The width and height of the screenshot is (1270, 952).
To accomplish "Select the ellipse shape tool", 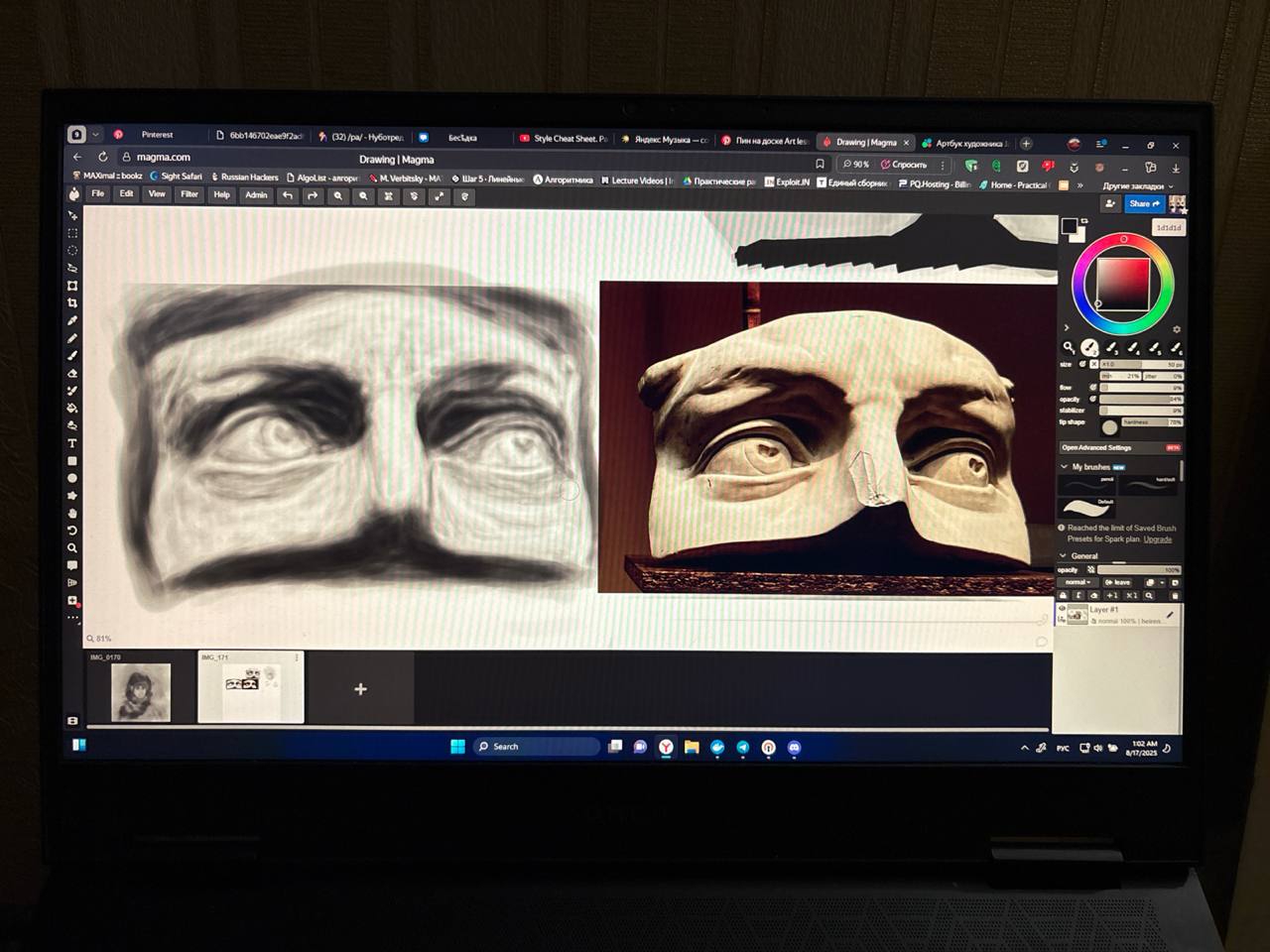I will pyautogui.click(x=72, y=478).
